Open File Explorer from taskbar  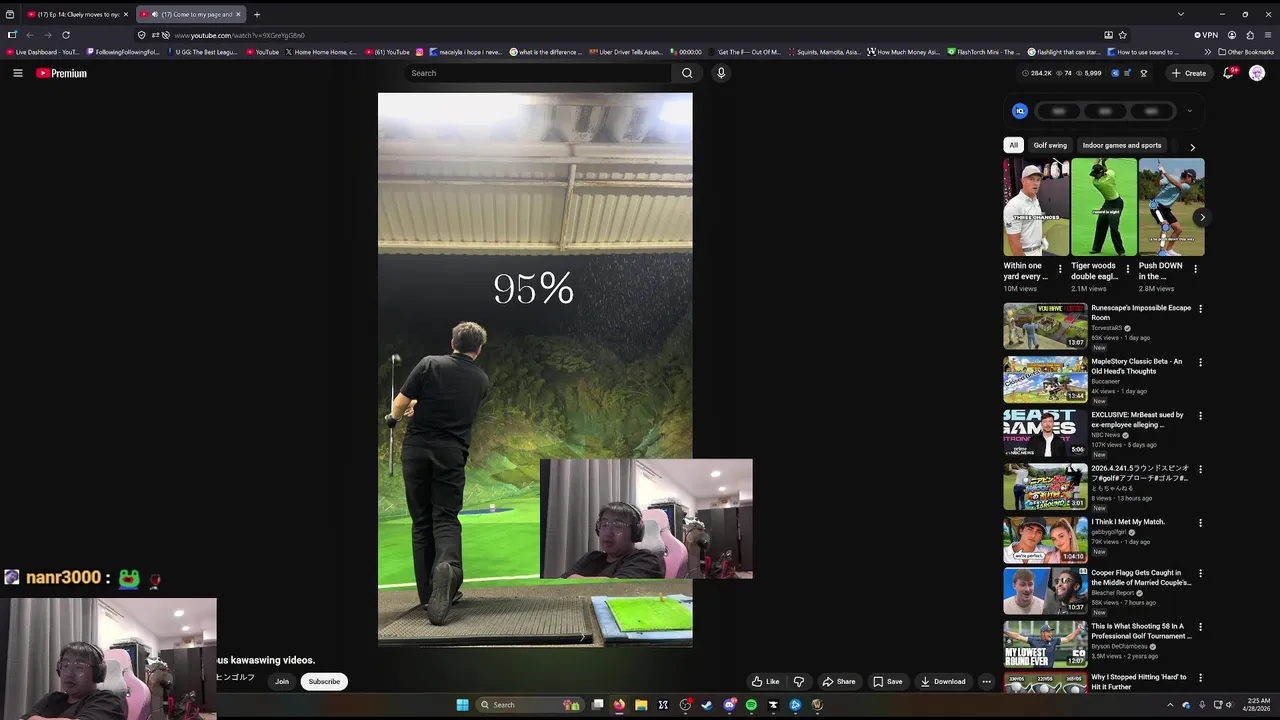tap(641, 705)
